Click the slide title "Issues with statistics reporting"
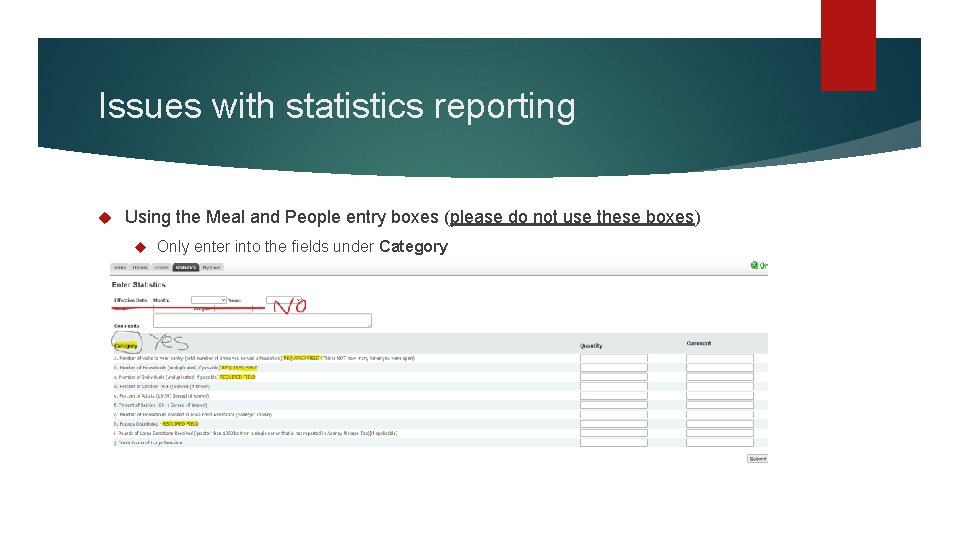The height and width of the screenshot is (540, 960). (x=337, y=106)
